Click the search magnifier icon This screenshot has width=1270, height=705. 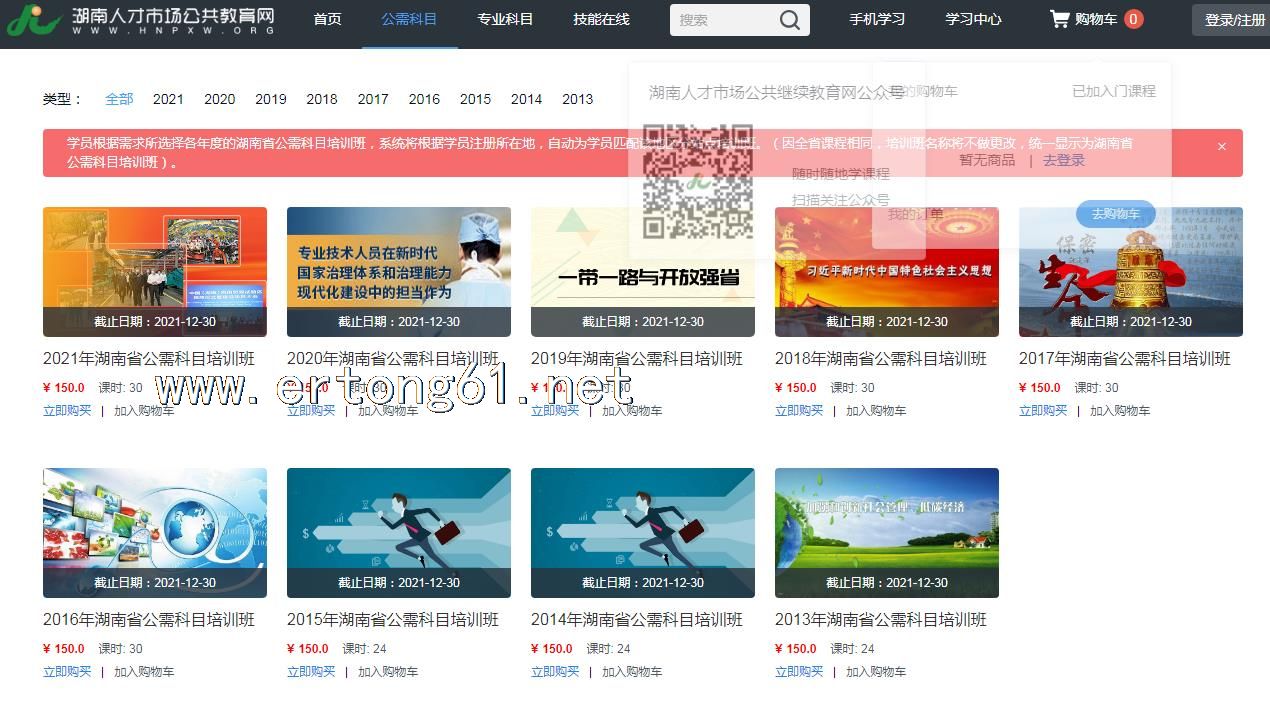point(789,20)
